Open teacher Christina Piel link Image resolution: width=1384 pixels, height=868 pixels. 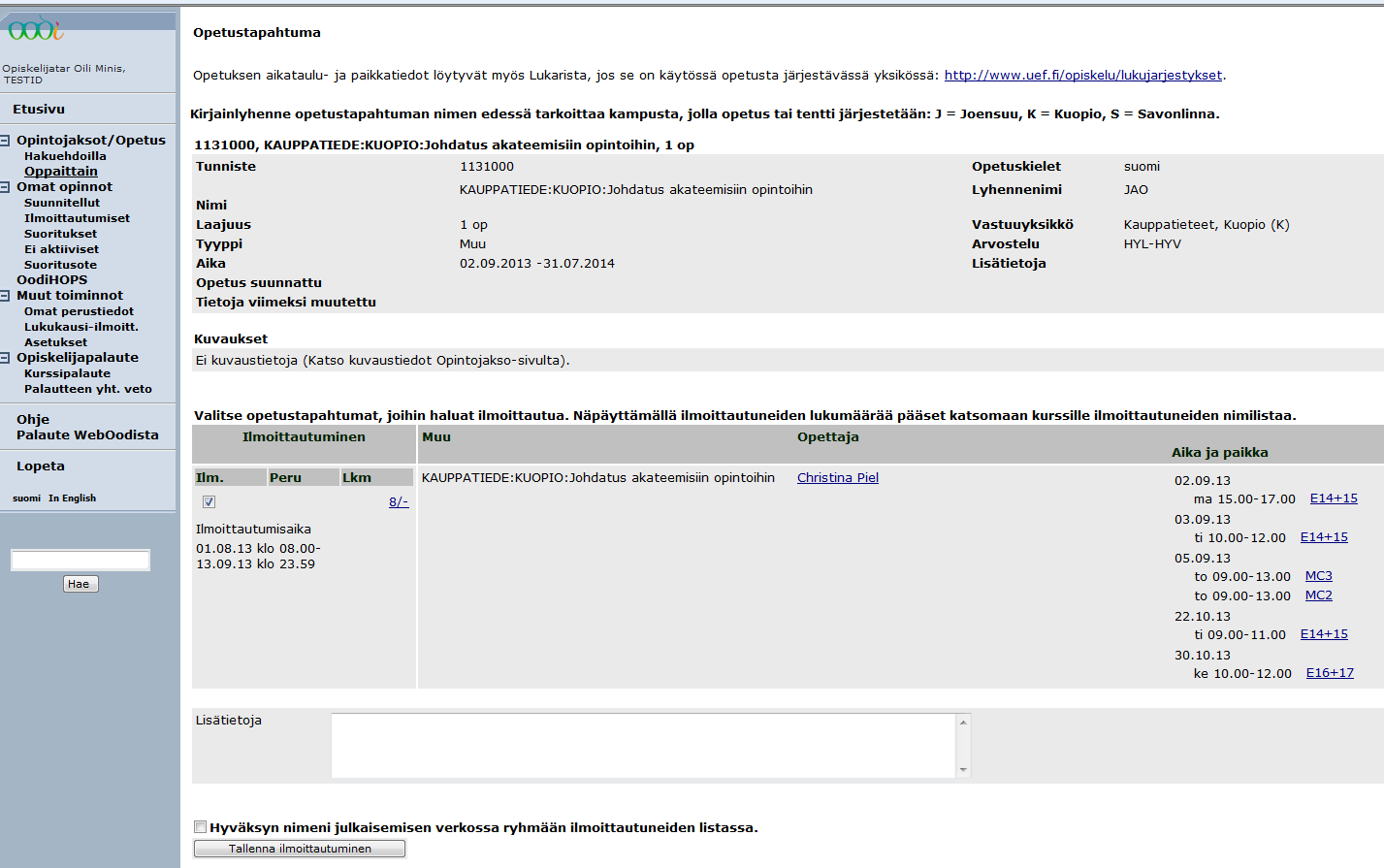[x=838, y=478]
